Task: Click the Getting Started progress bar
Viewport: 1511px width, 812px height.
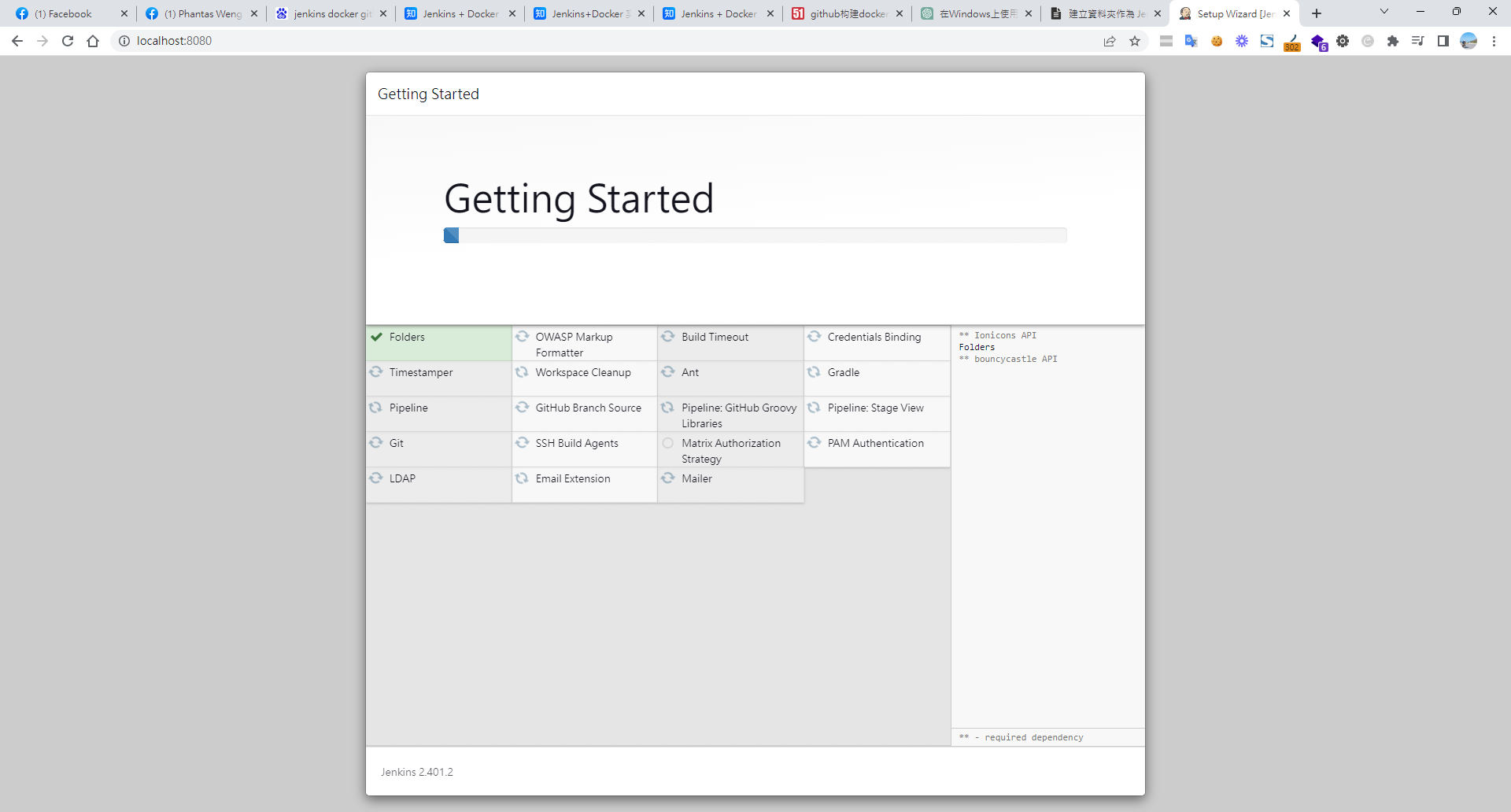Action: pos(755,235)
